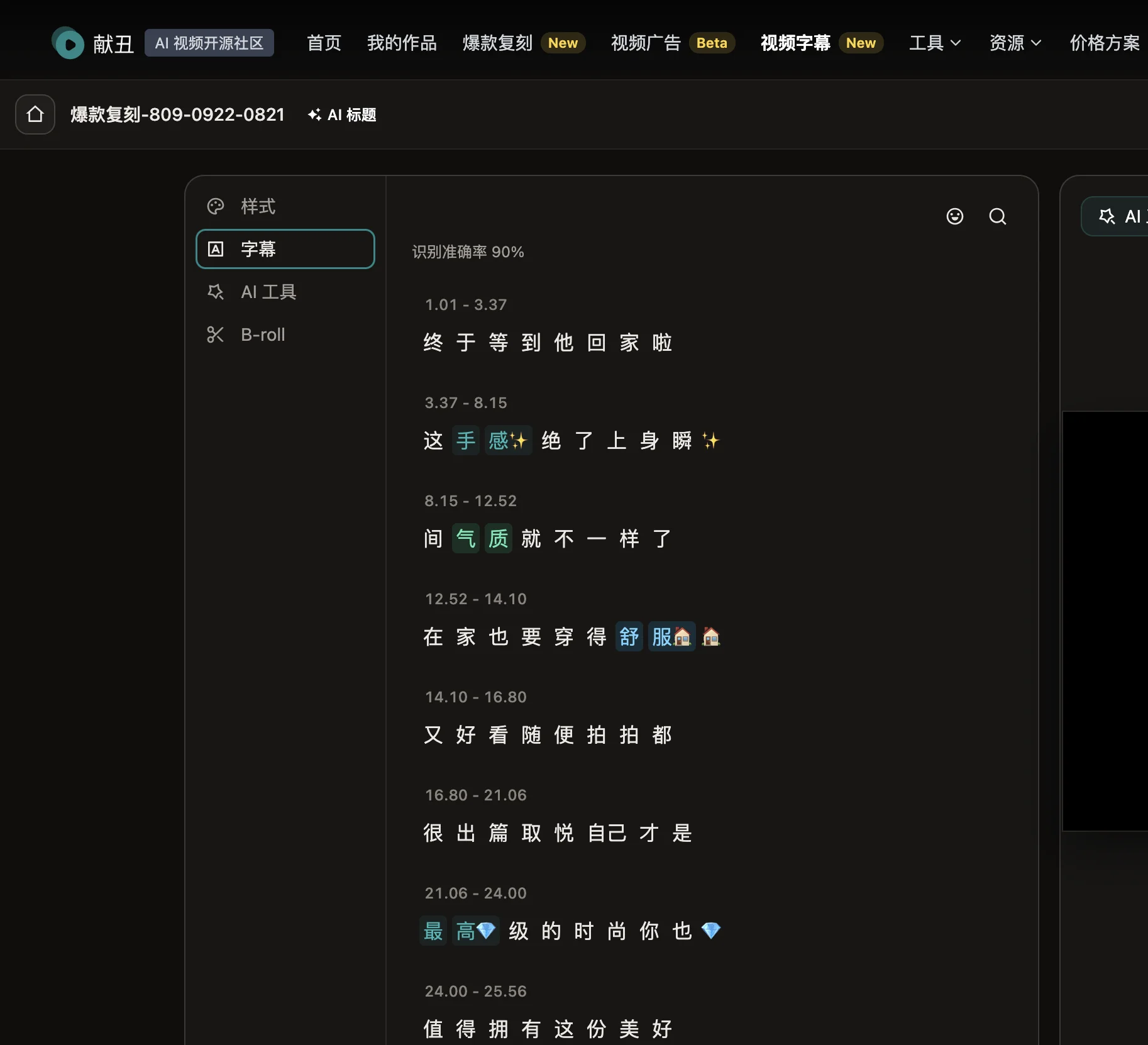This screenshot has width=1148, height=1045.
Task: Click project title 爆款复刻-809-0922-0821
Action: point(177,114)
